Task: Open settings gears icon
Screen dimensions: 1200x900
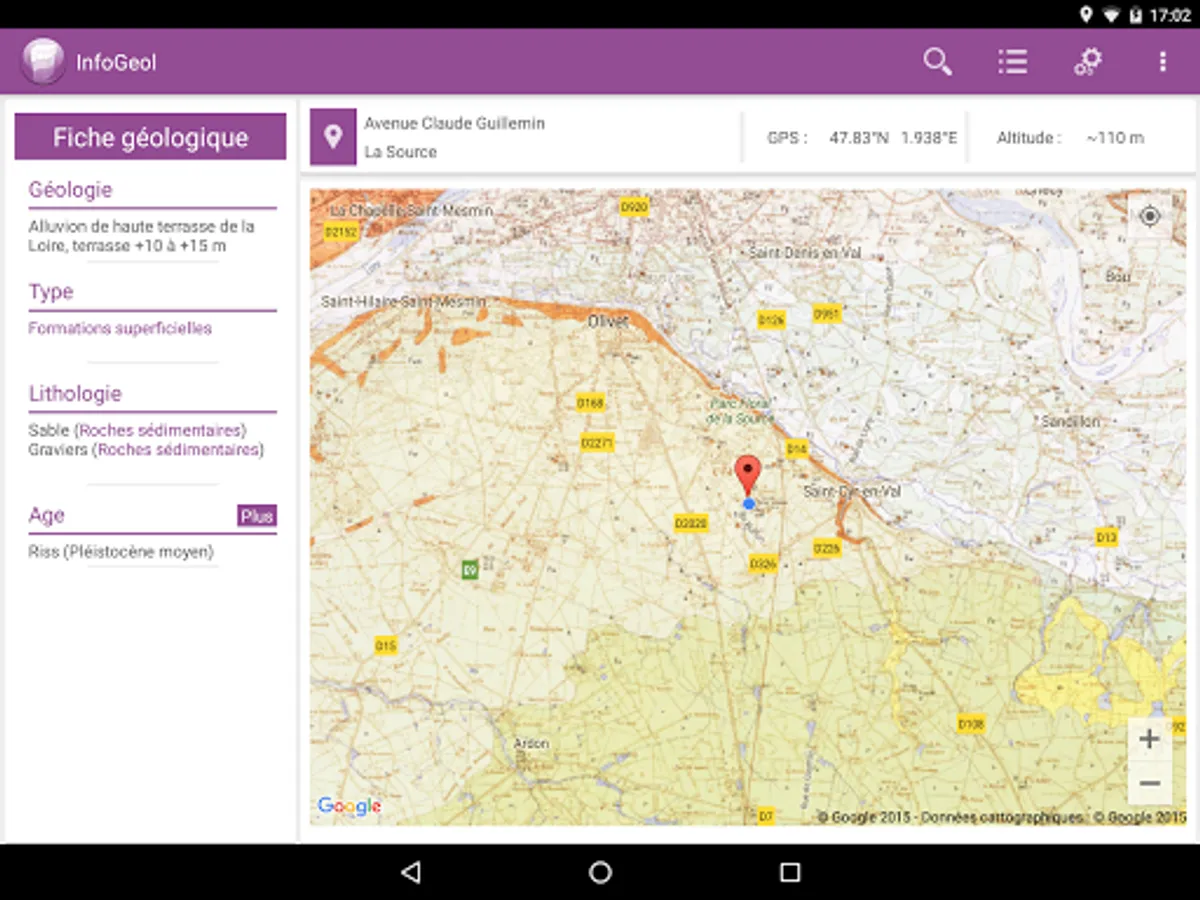Action: pyautogui.click(x=1087, y=62)
